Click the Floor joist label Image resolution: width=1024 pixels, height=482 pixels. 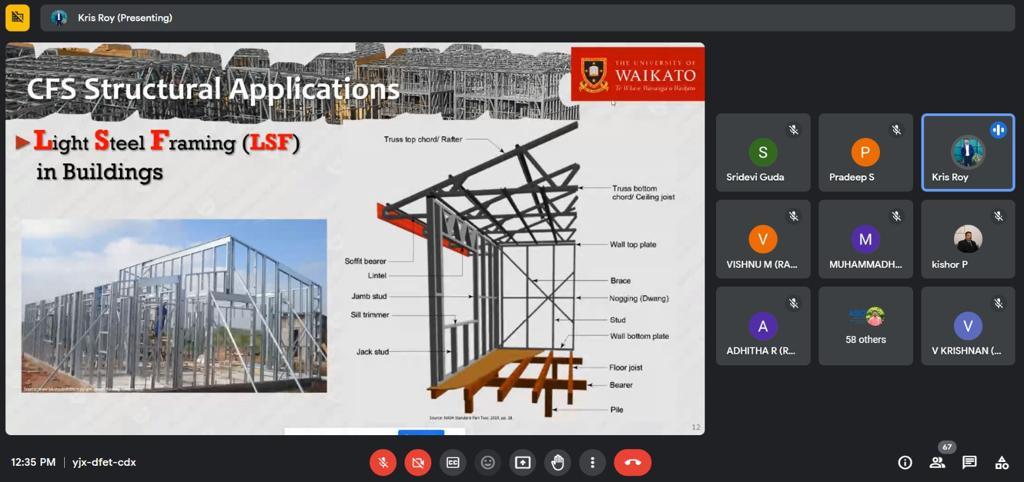[626, 368]
